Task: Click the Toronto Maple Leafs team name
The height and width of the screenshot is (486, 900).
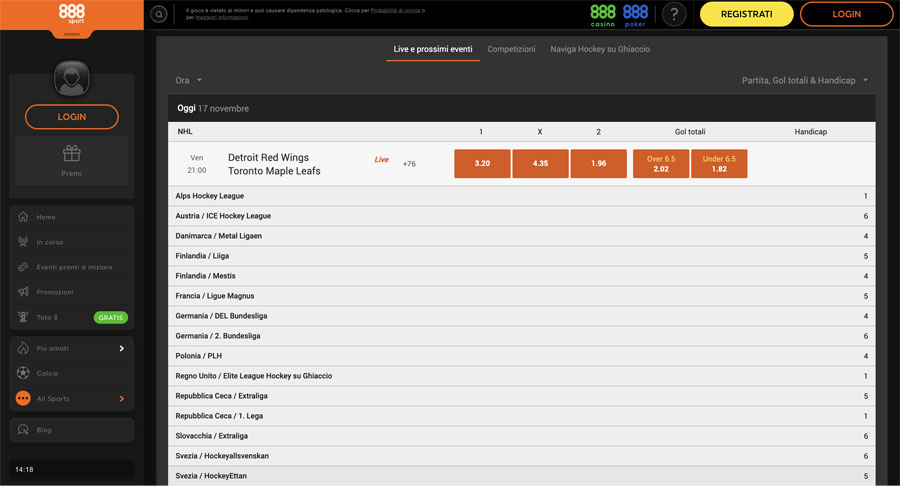Action: [274, 171]
